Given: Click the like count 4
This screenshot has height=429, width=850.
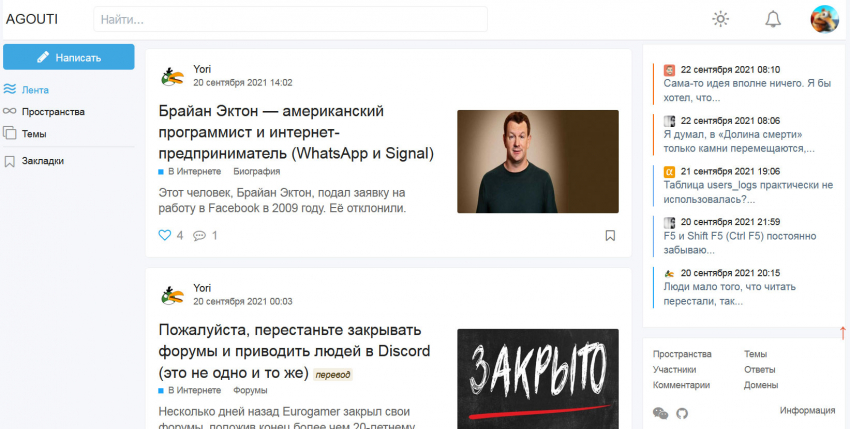Looking at the screenshot, I should (180, 236).
